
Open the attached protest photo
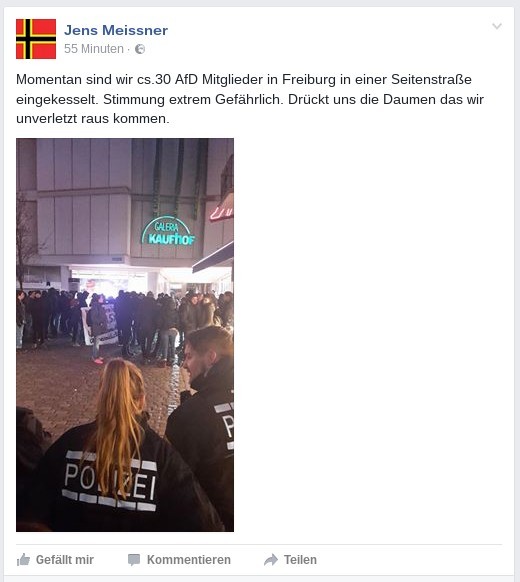tap(125, 335)
